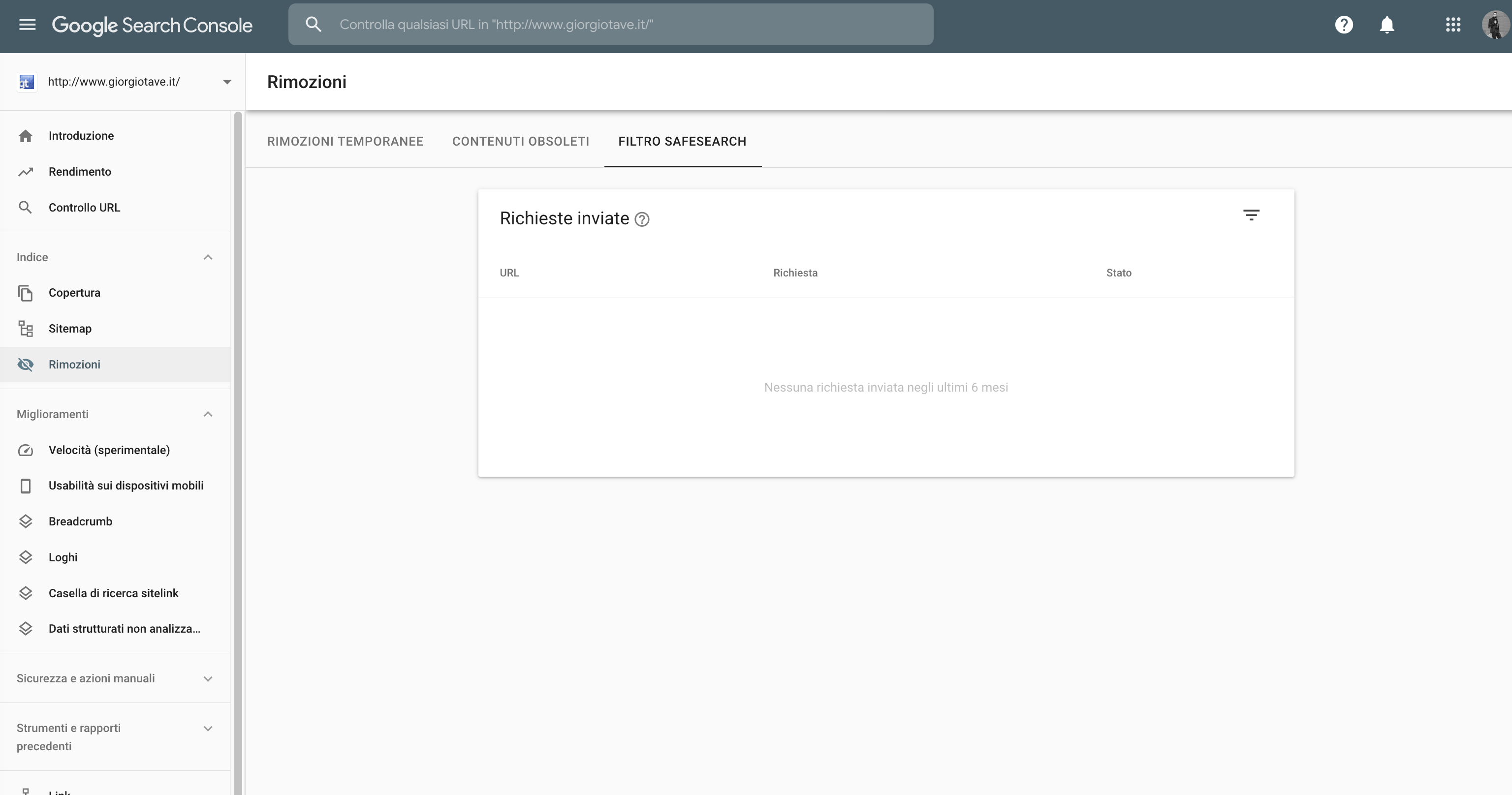The height and width of the screenshot is (795, 1512).
Task: Click the Casella di ricerca sitelink icon
Action: pos(25,593)
